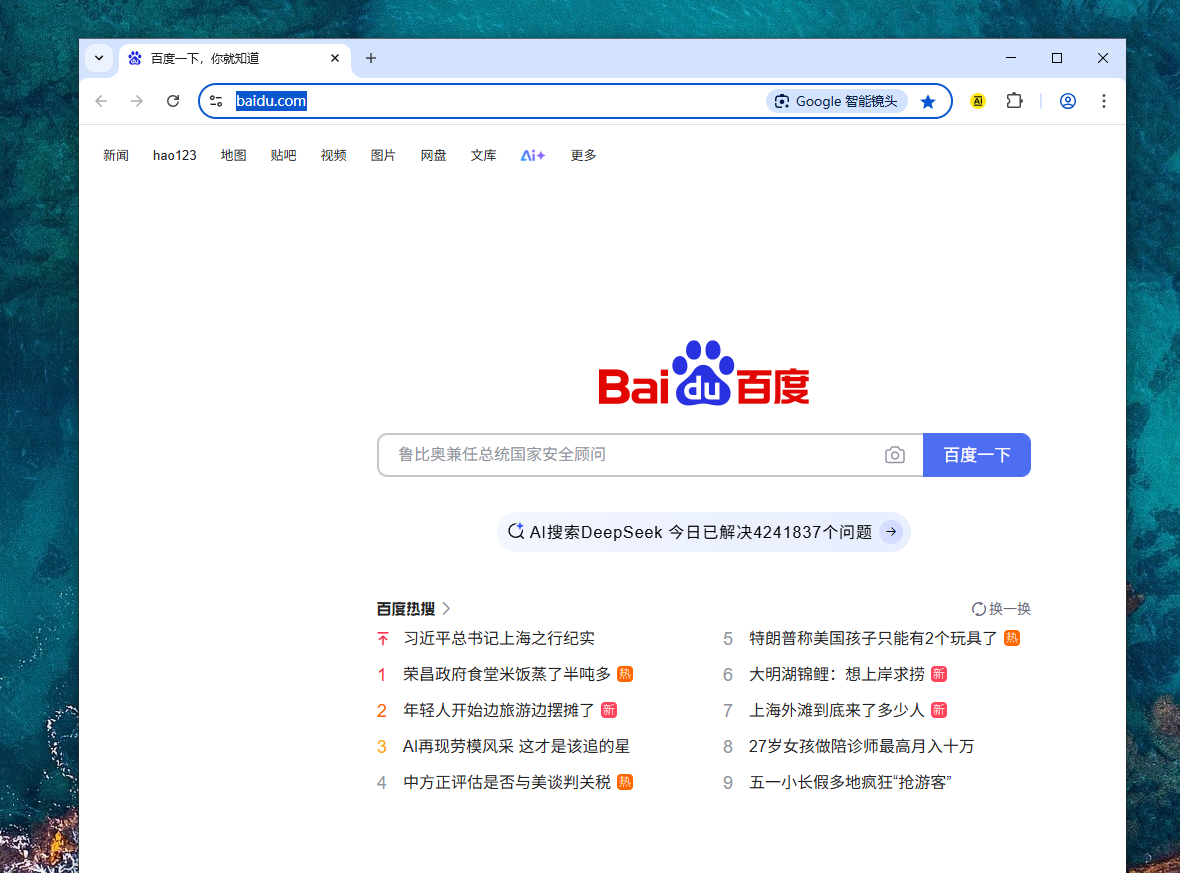Click the camera image search icon
Image resolution: width=1180 pixels, height=873 pixels.
(x=894, y=455)
